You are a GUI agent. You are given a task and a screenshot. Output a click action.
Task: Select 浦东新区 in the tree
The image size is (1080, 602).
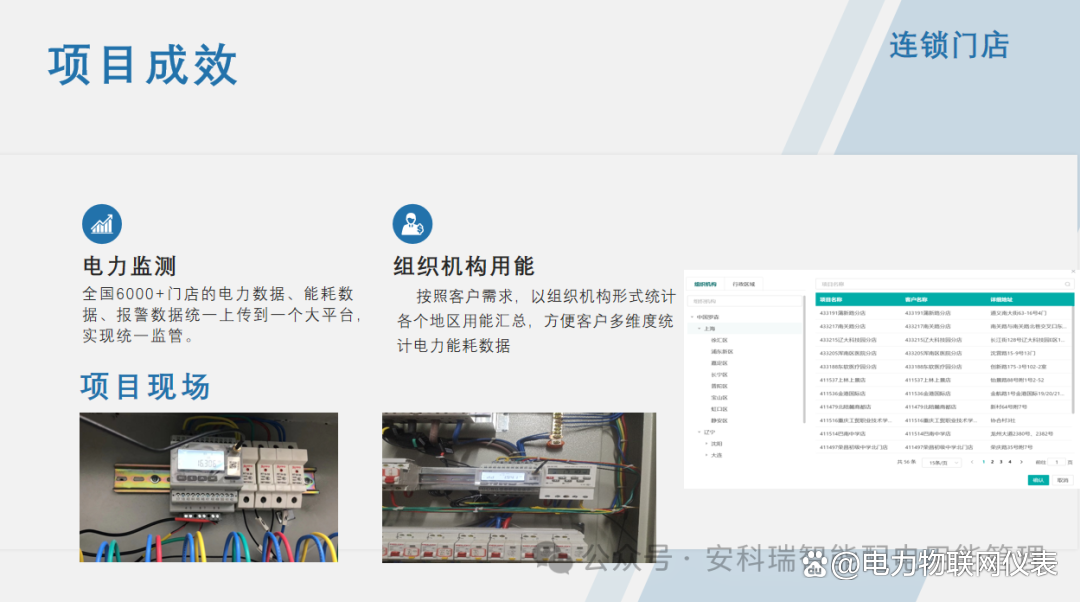(x=722, y=351)
